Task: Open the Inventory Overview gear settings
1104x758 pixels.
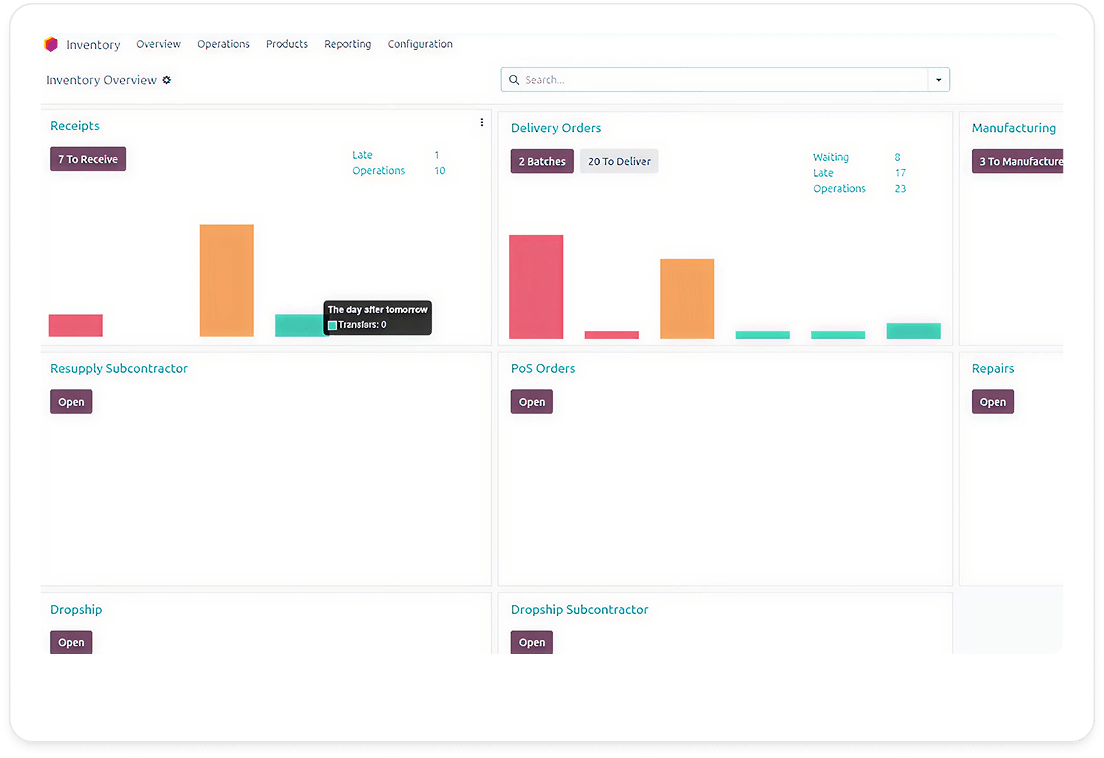Action: (x=167, y=80)
